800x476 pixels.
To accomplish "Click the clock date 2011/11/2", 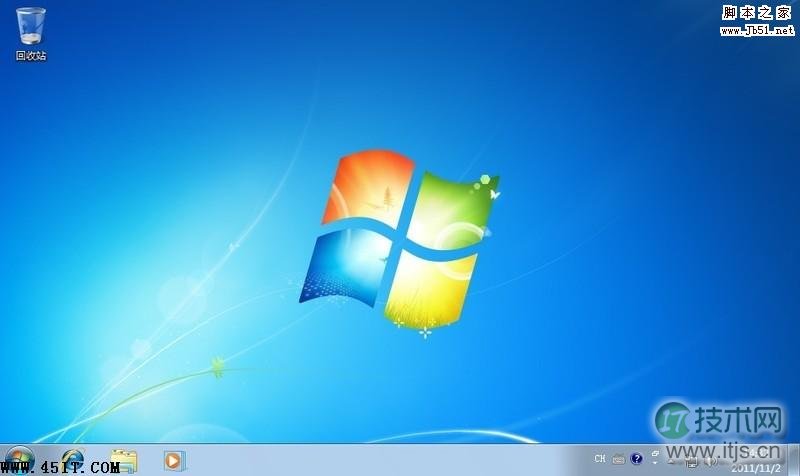I will point(756,468).
